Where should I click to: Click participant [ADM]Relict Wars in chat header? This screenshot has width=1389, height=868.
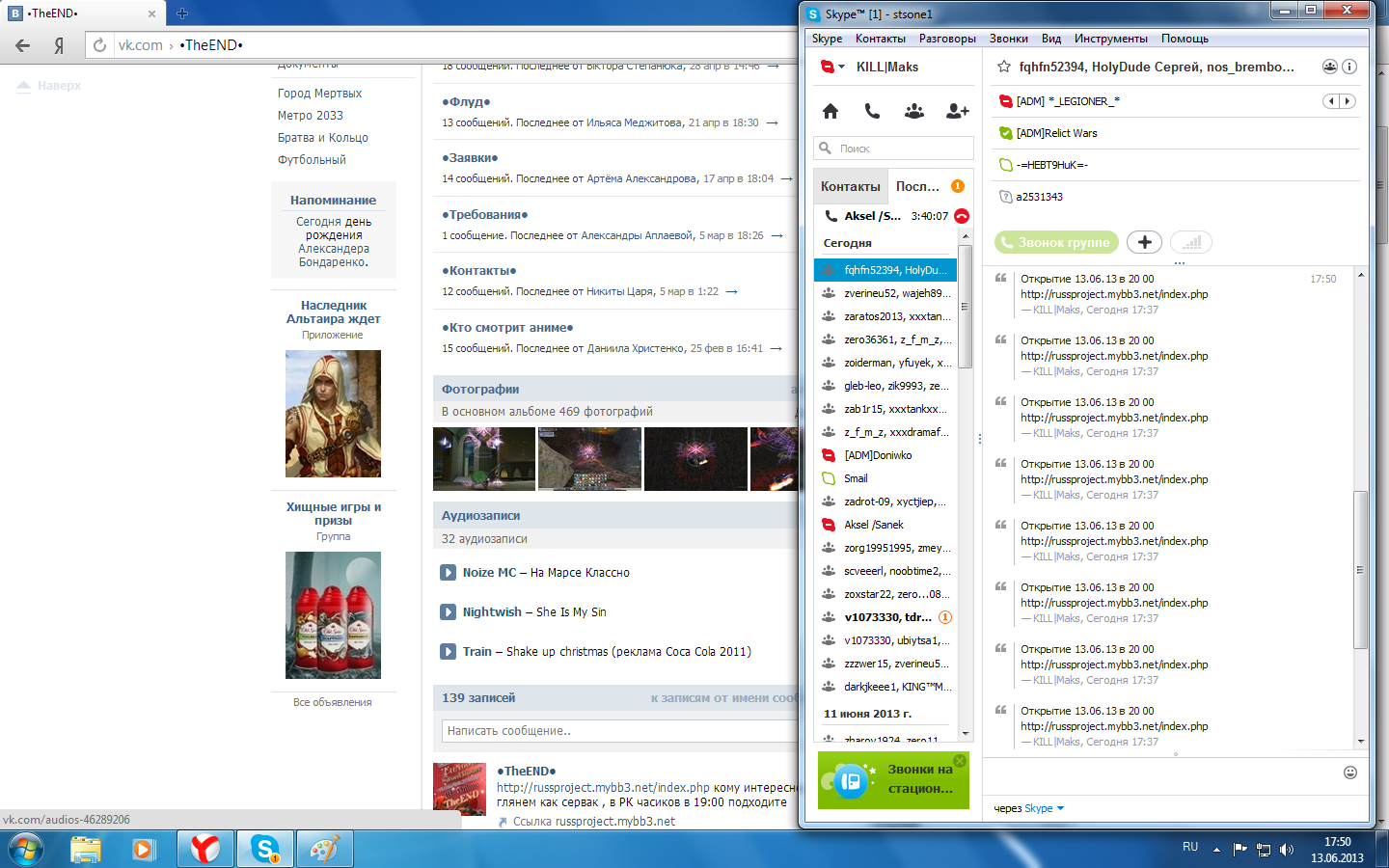(x=1056, y=133)
